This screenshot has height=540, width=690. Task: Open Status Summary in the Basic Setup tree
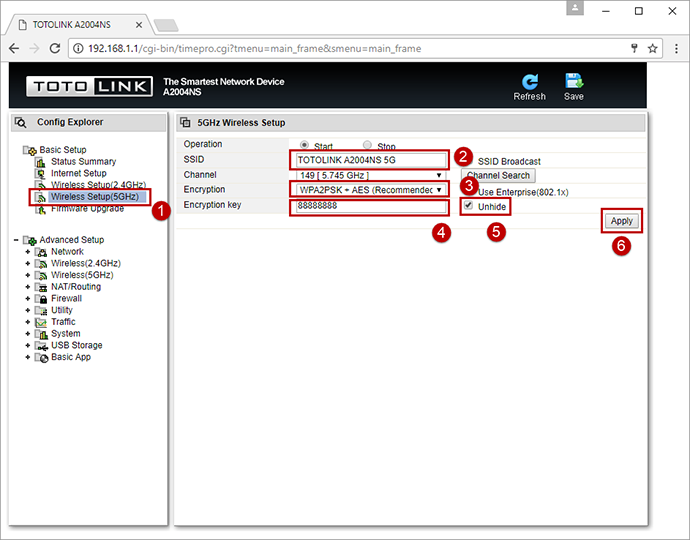[84, 162]
